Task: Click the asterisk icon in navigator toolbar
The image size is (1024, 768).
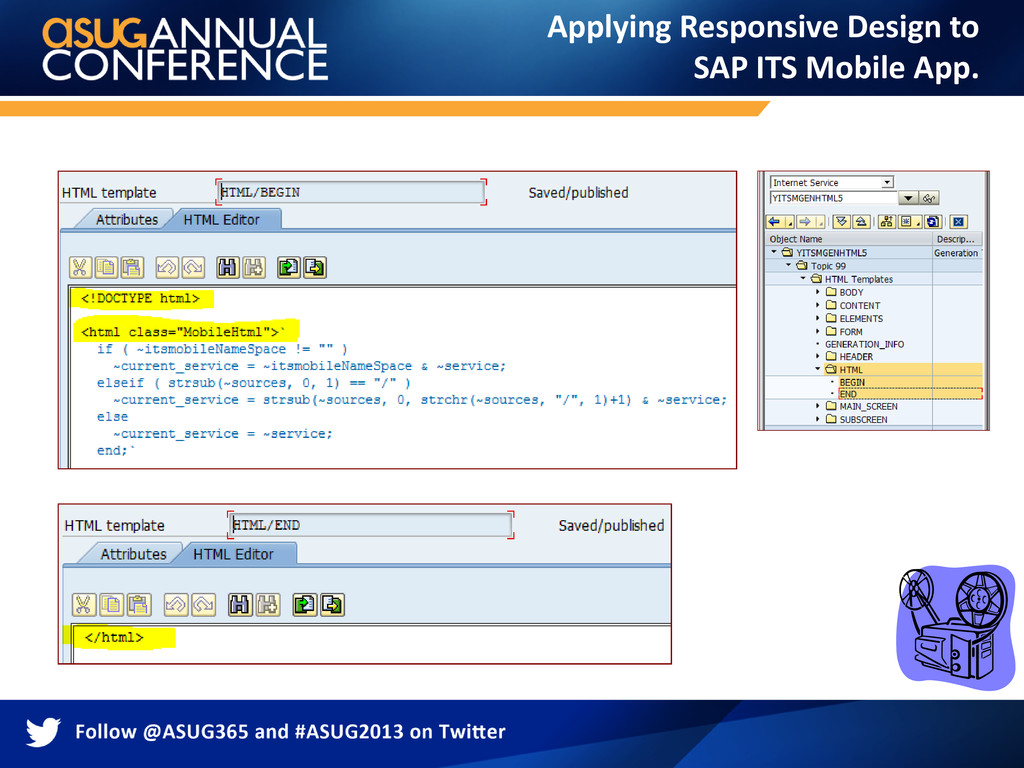Action: [x=906, y=222]
